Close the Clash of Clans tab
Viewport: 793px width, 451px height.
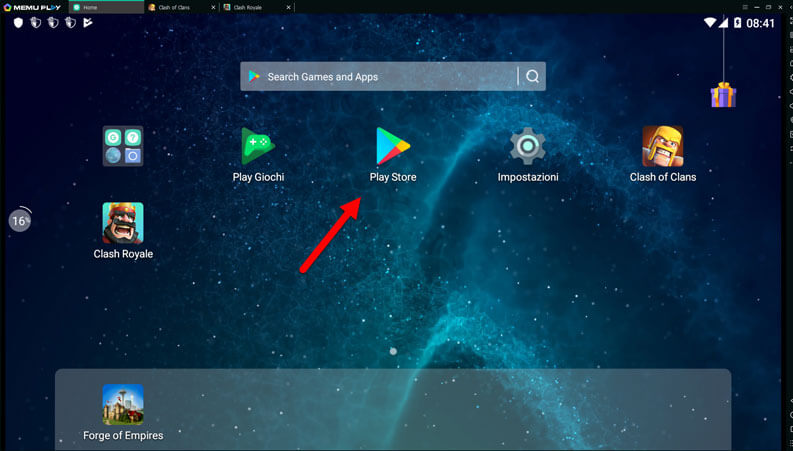(x=213, y=8)
